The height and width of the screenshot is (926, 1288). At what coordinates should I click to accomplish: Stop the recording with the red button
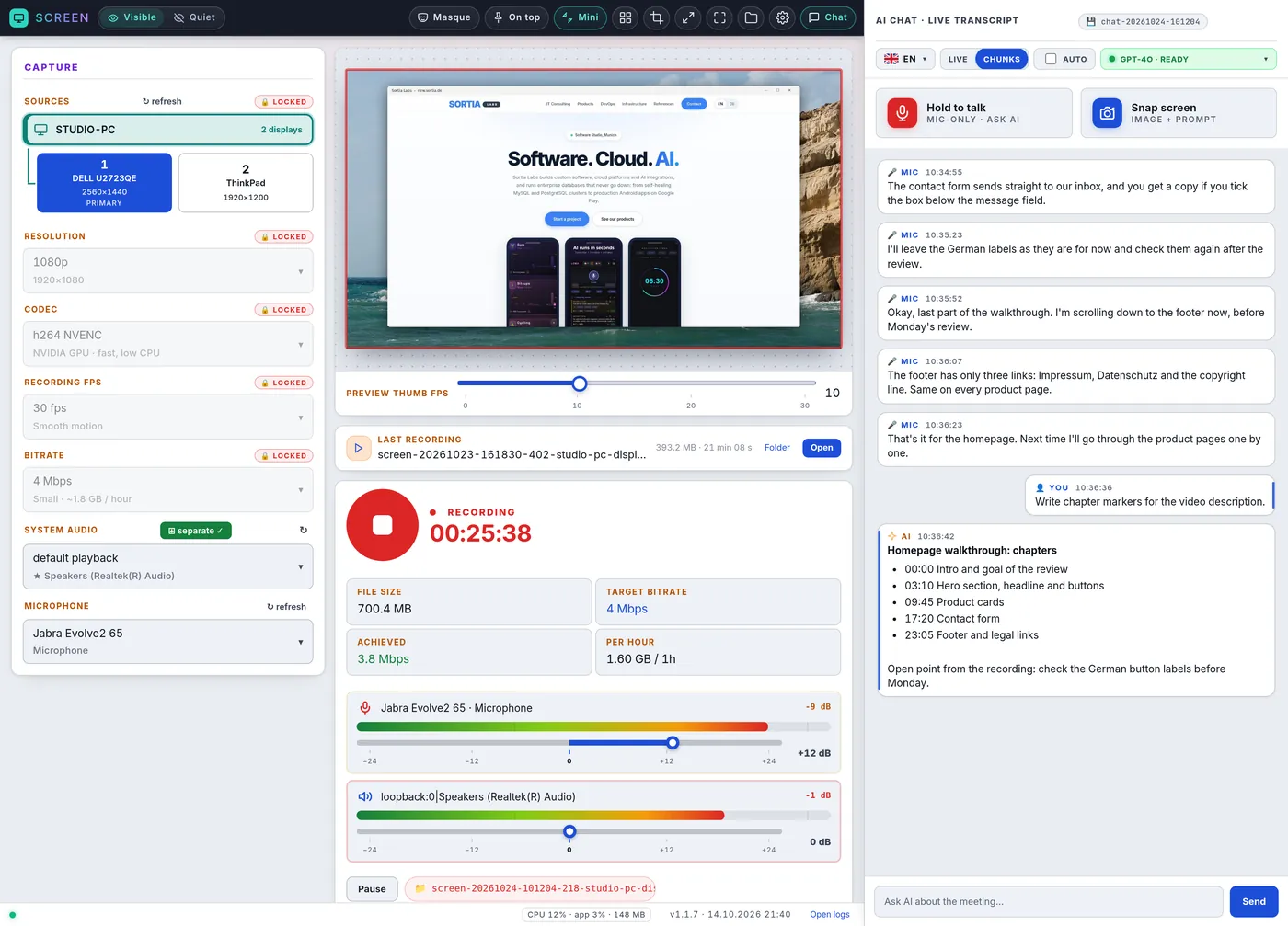coord(382,524)
